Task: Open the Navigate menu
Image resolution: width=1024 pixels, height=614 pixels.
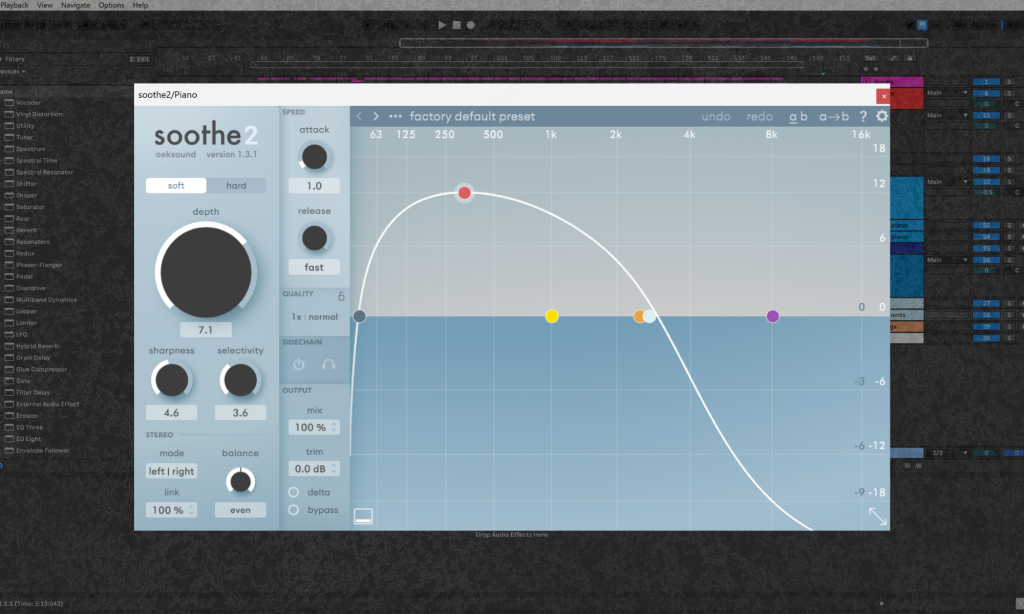Action: pyautogui.click(x=75, y=5)
